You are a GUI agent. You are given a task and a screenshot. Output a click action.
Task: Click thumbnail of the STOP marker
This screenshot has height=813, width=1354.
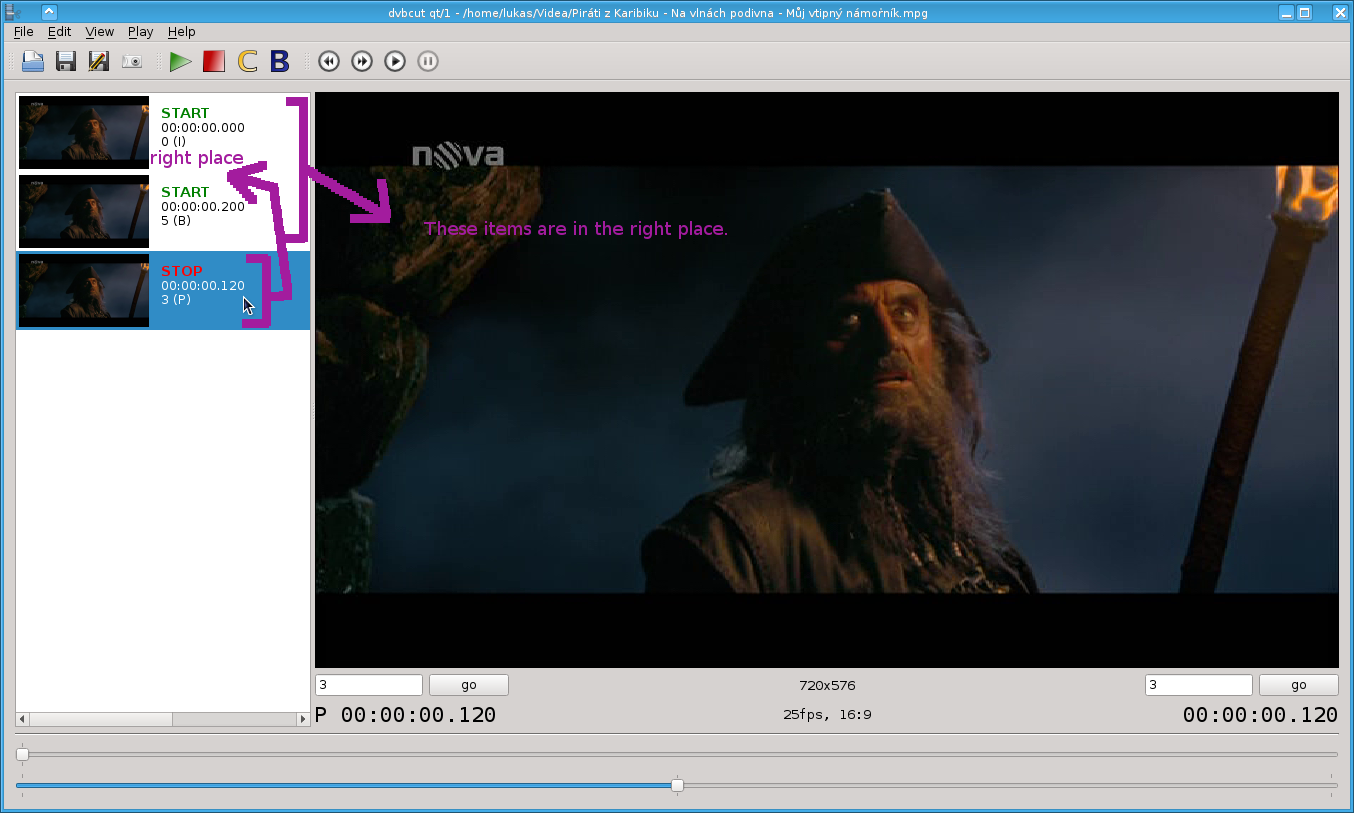(x=84, y=290)
